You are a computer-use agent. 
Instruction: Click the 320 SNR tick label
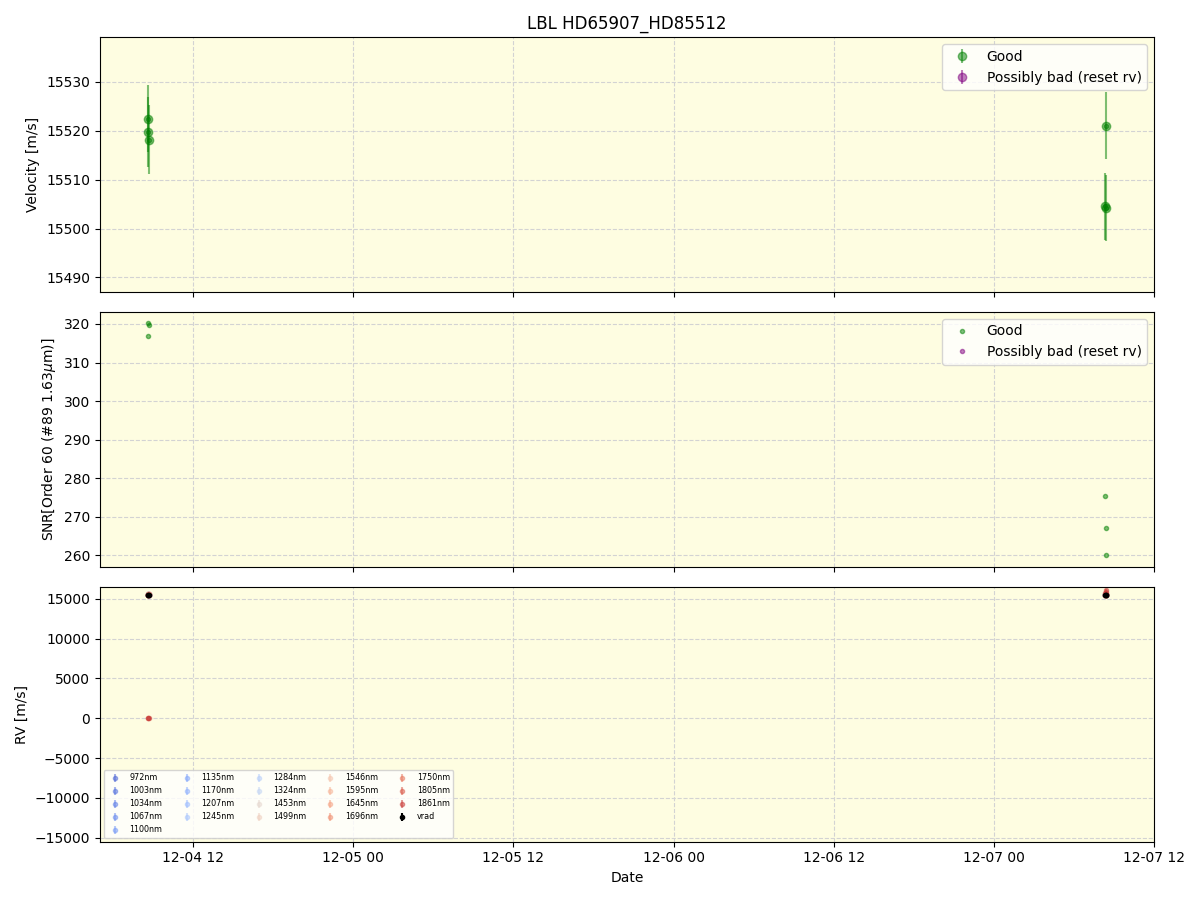pyautogui.click(x=77, y=325)
